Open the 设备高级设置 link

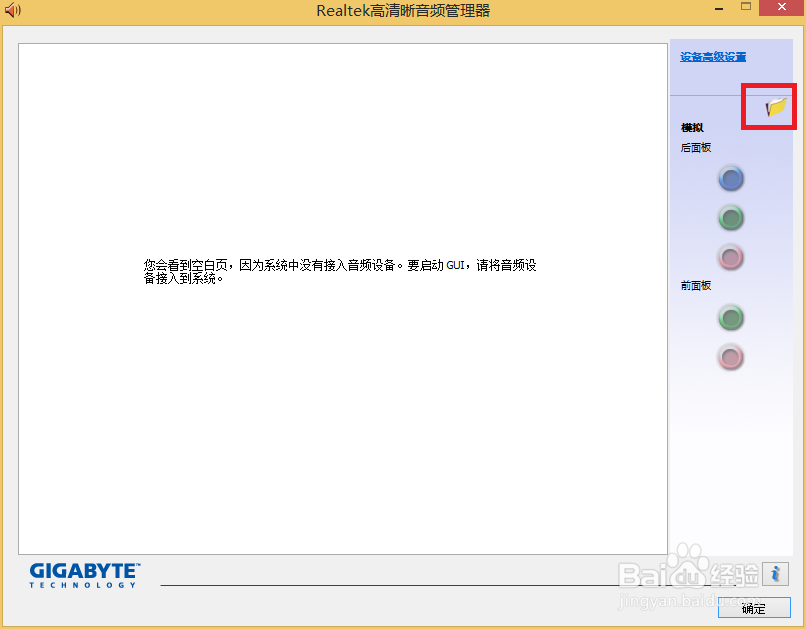(x=713, y=57)
